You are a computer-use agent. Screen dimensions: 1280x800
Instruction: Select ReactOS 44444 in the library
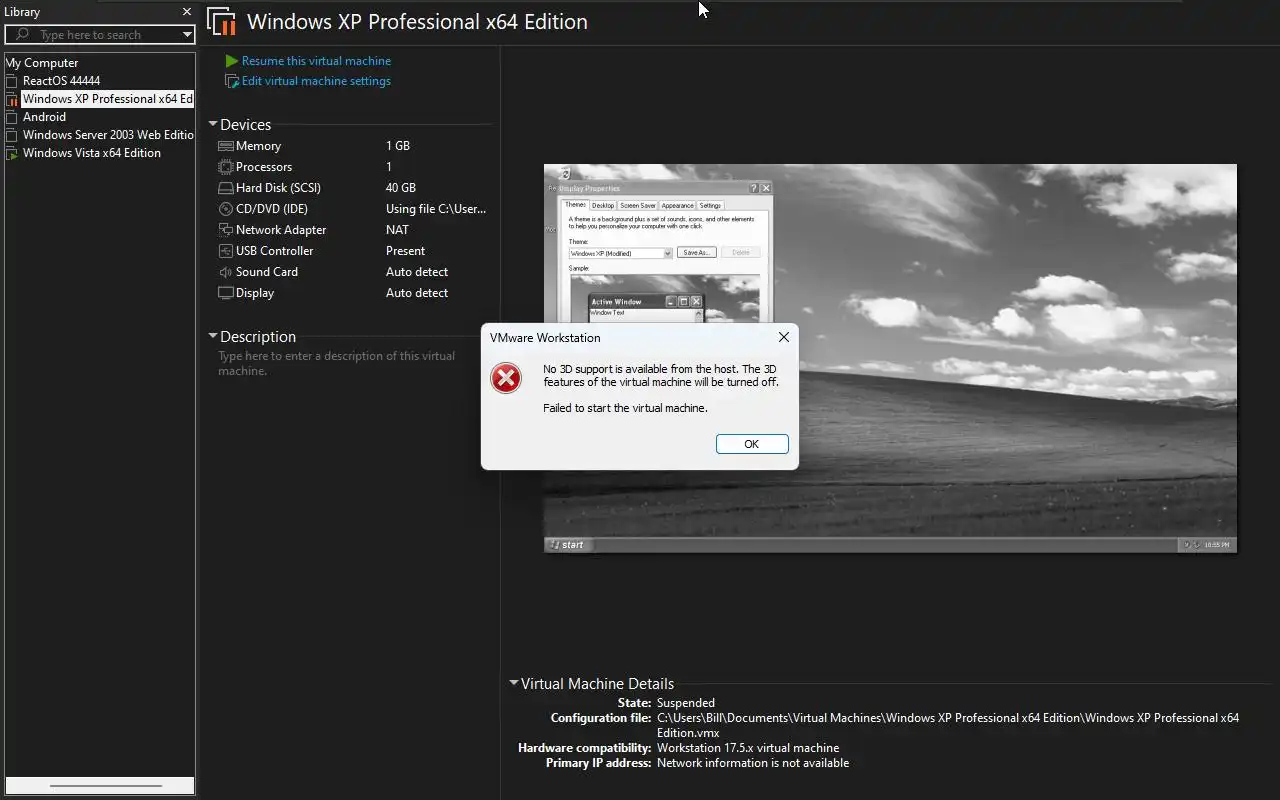tap(61, 81)
